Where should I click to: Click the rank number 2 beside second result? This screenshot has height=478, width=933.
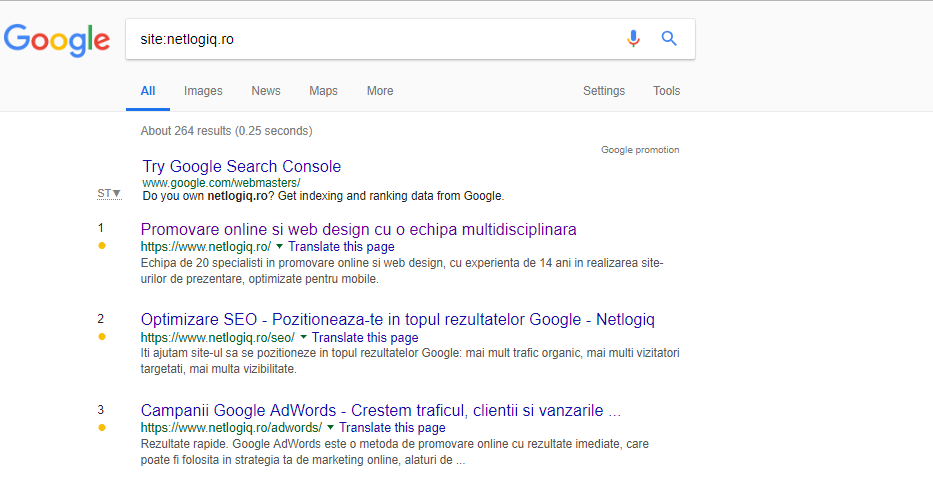(101, 319)
